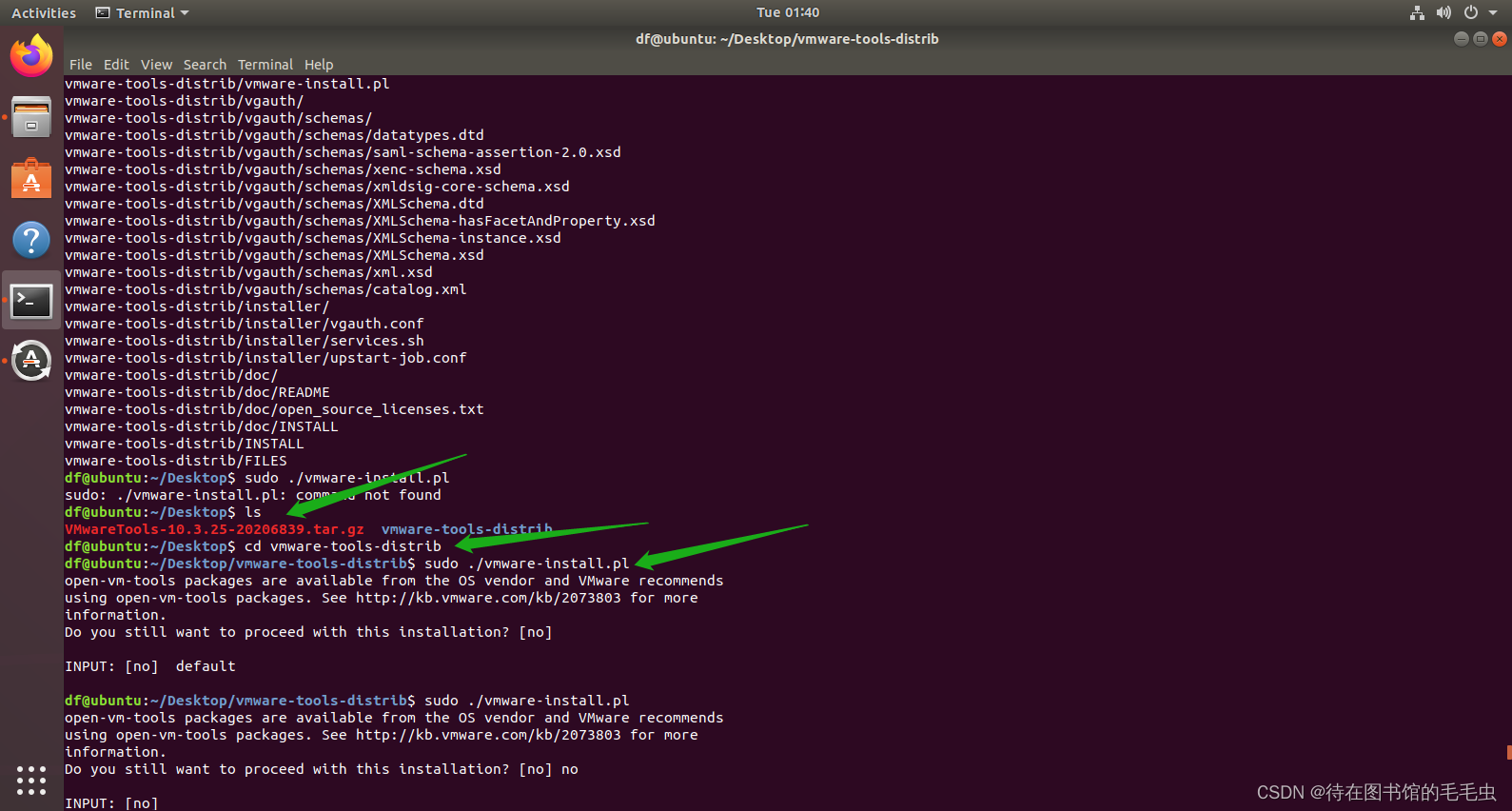The width and height of the screenshot is (1512, 811).
Task: Open Firefox from the dock
Action: coord(31,56)
